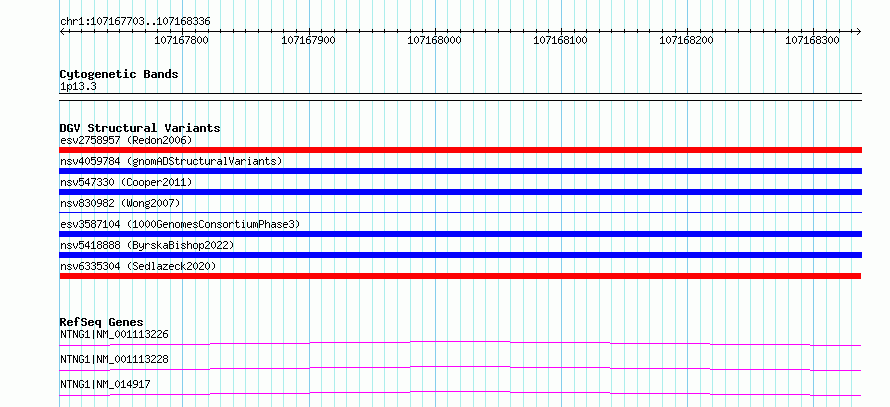Open variant nsv830982 (Wong2007) label
Screen dimensions: 890x407
tap(120, 203)
